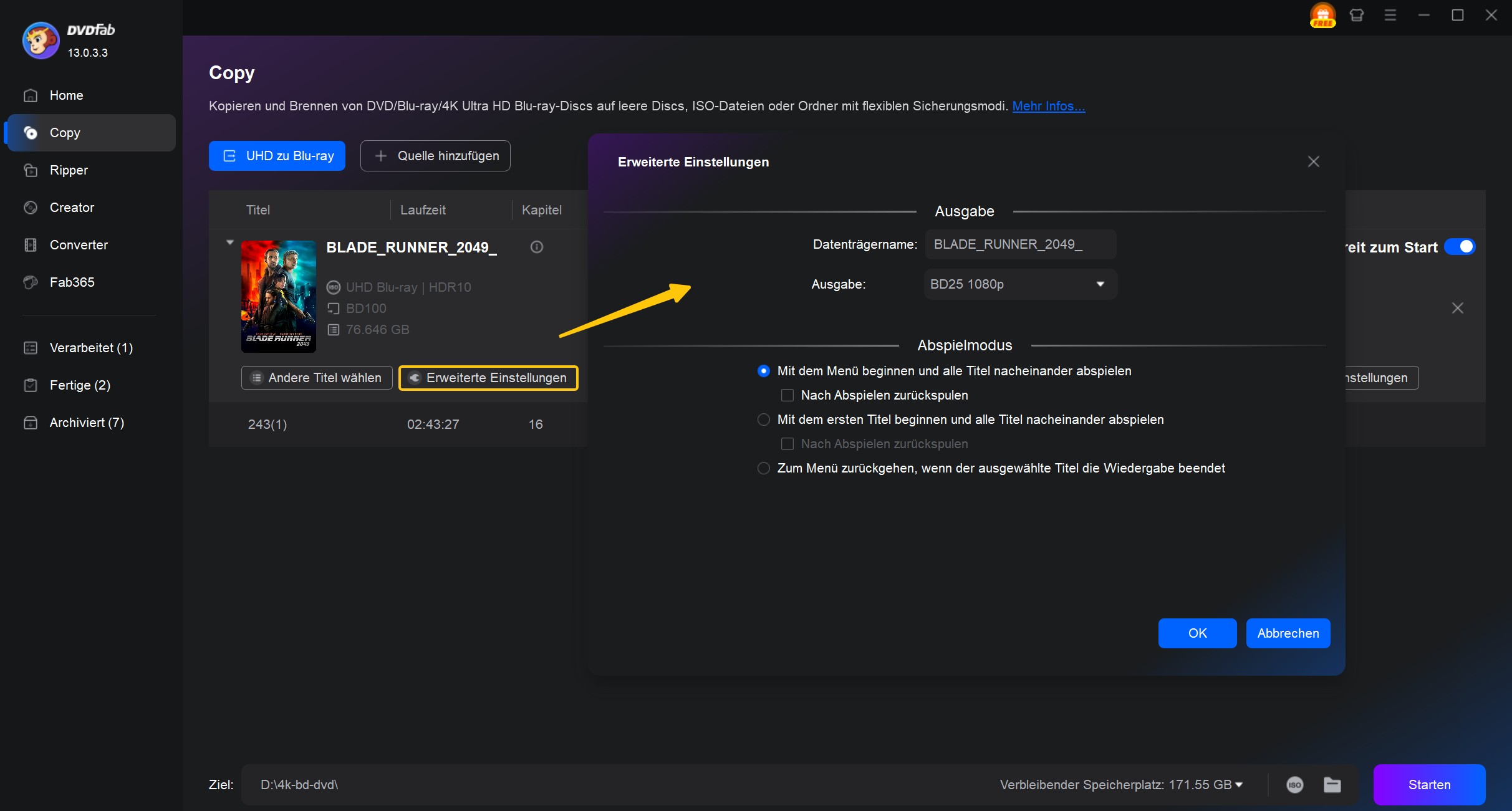The width and height of the screenshot is (1512, 811).
Task: Confirm the dialog with OK
Action: click(1198, 633)
